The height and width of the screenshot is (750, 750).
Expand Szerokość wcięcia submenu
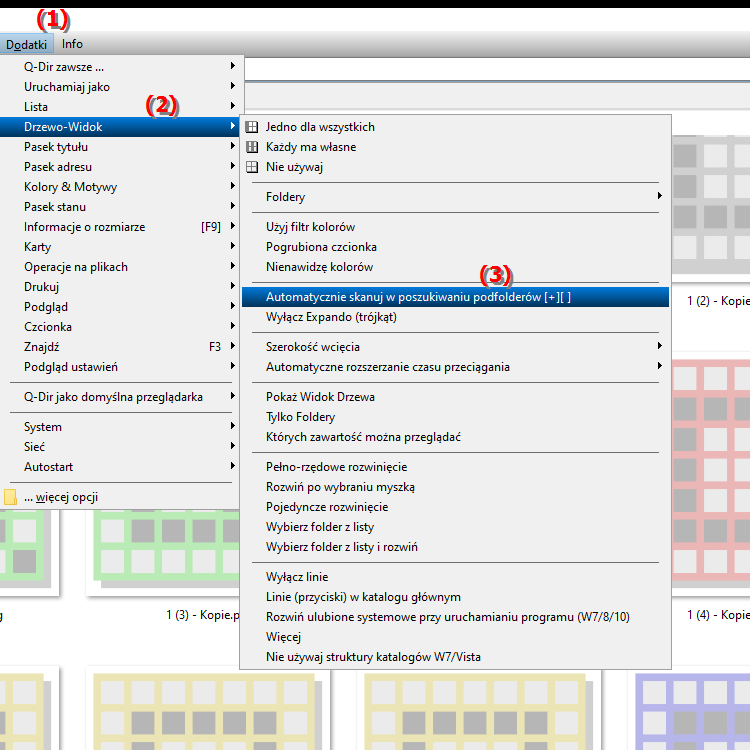(x=455, y=347)
